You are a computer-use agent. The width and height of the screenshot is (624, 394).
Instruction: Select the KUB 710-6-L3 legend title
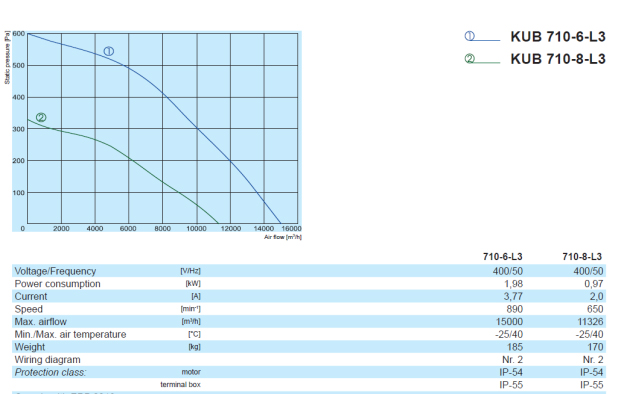558,37
